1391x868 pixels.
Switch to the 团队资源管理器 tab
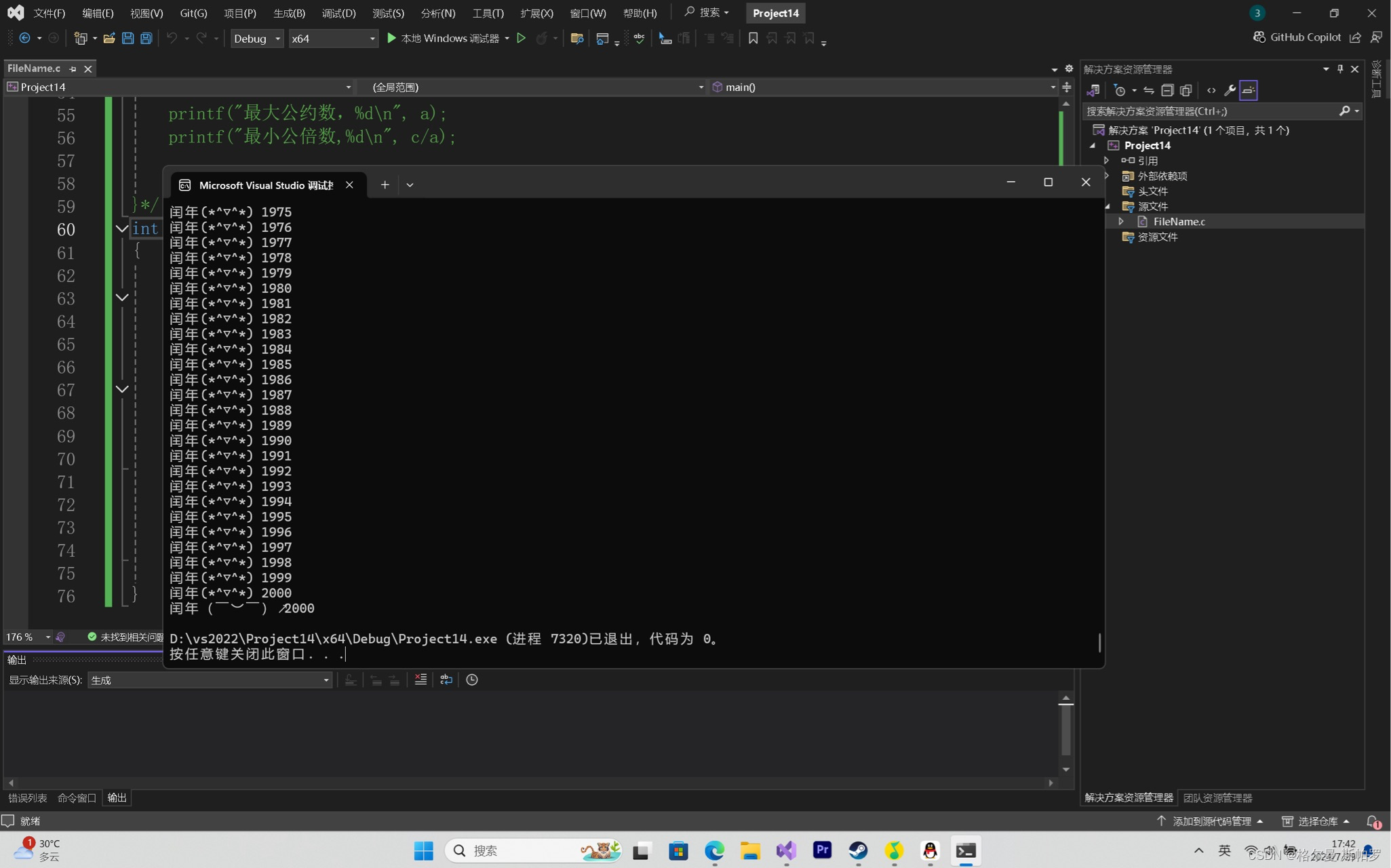1217,798
